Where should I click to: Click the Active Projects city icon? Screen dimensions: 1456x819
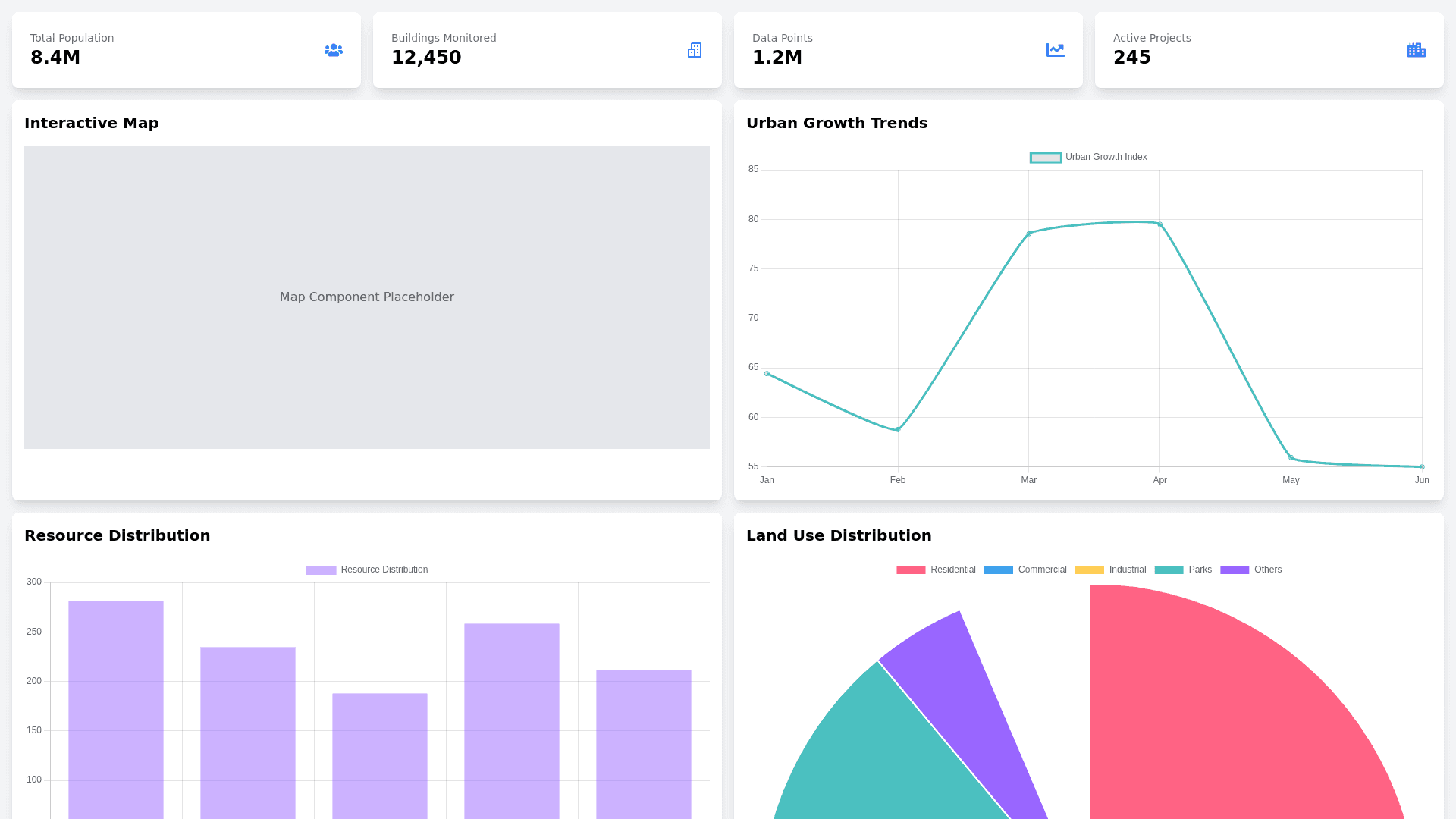coord(1416,50)
